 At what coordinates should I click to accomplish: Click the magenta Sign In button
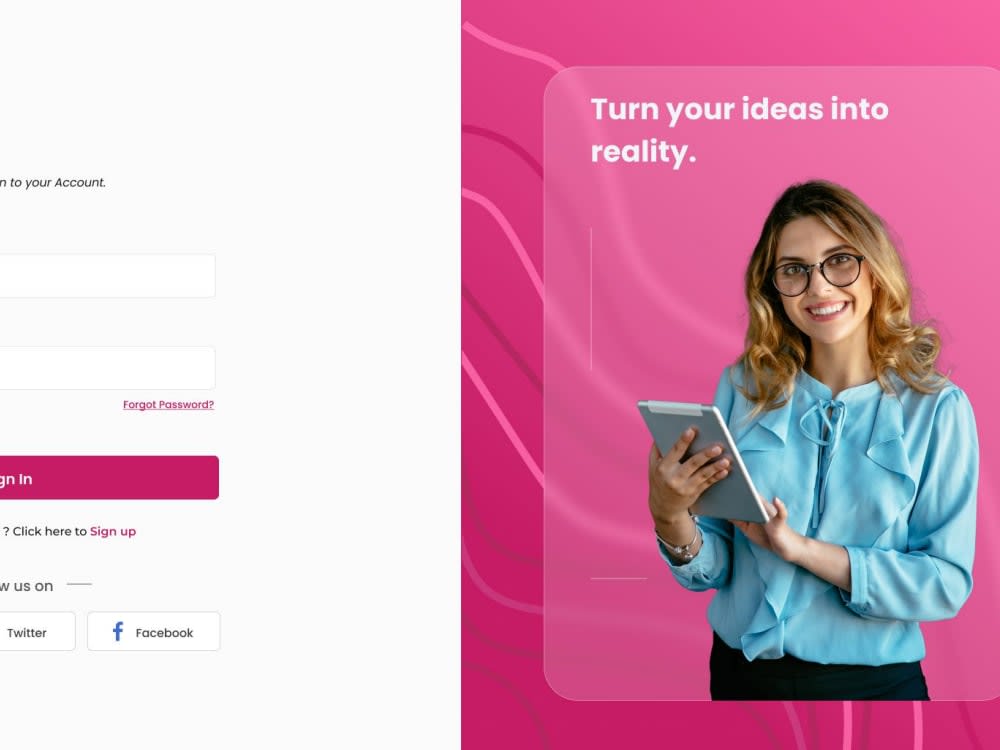click(109, 478)
